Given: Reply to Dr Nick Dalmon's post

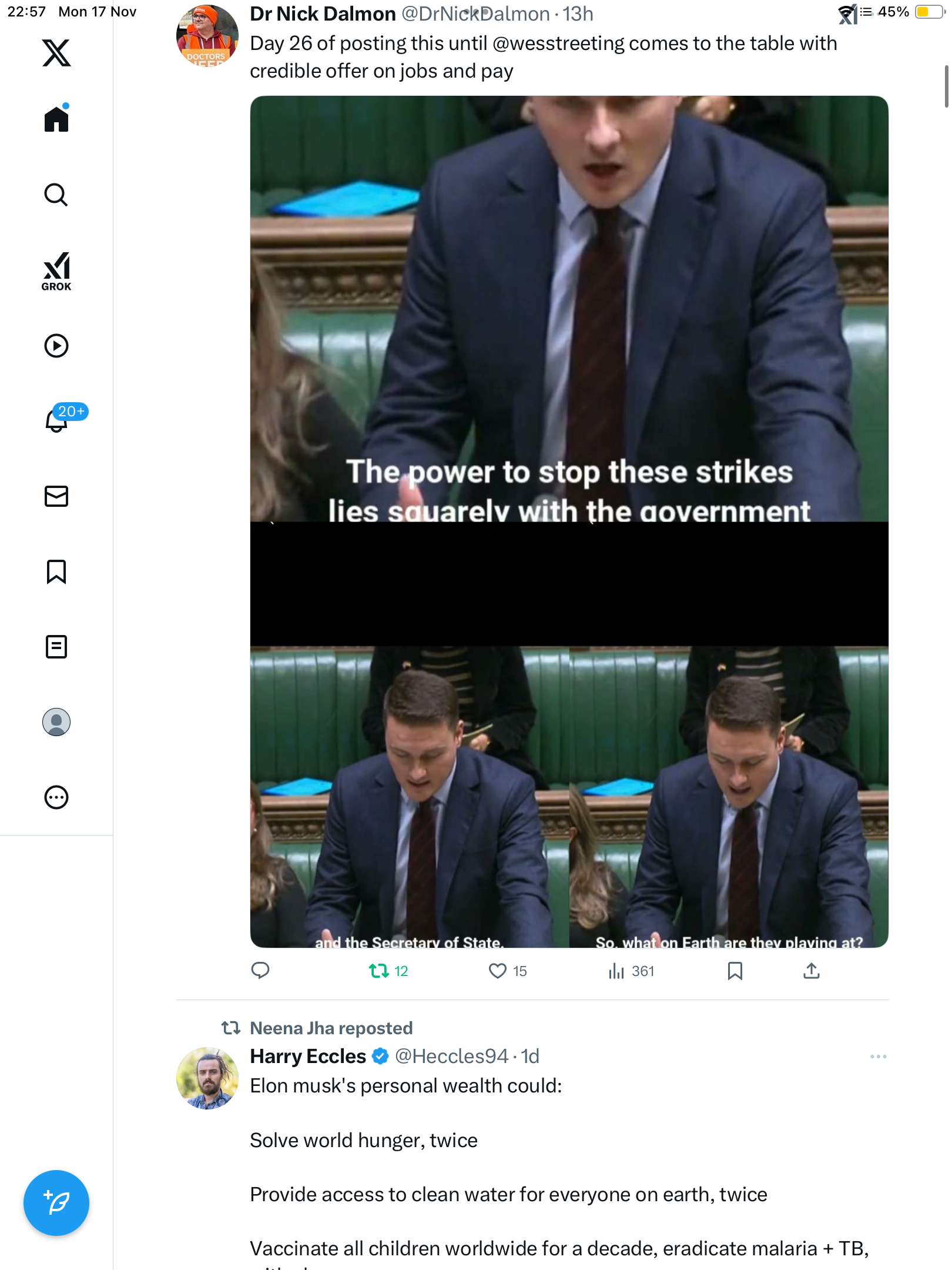Looking at the screenshot, I should click(260, 971).
